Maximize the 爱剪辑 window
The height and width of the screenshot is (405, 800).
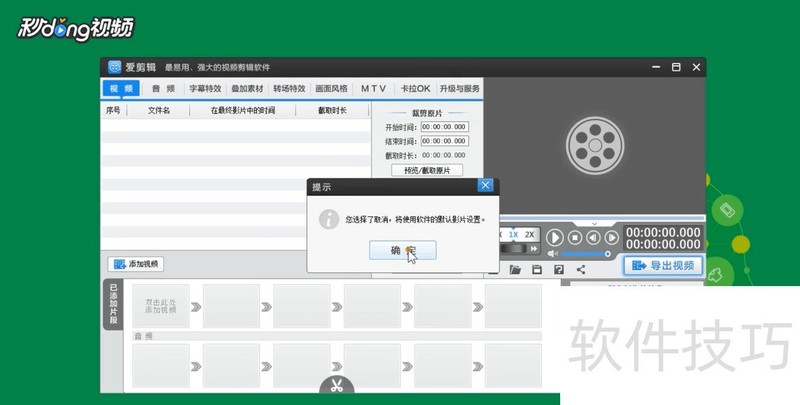[x=676, y=67]
